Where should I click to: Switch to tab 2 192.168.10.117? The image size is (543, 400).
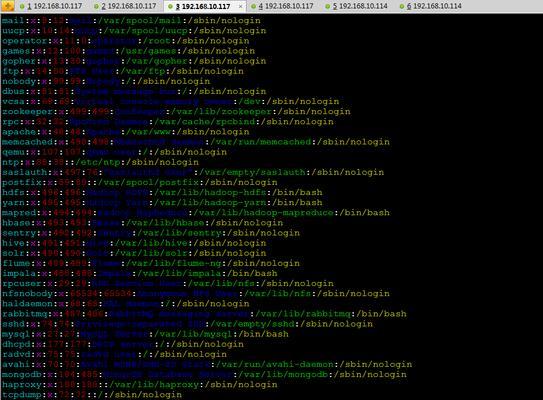[125, 6]
